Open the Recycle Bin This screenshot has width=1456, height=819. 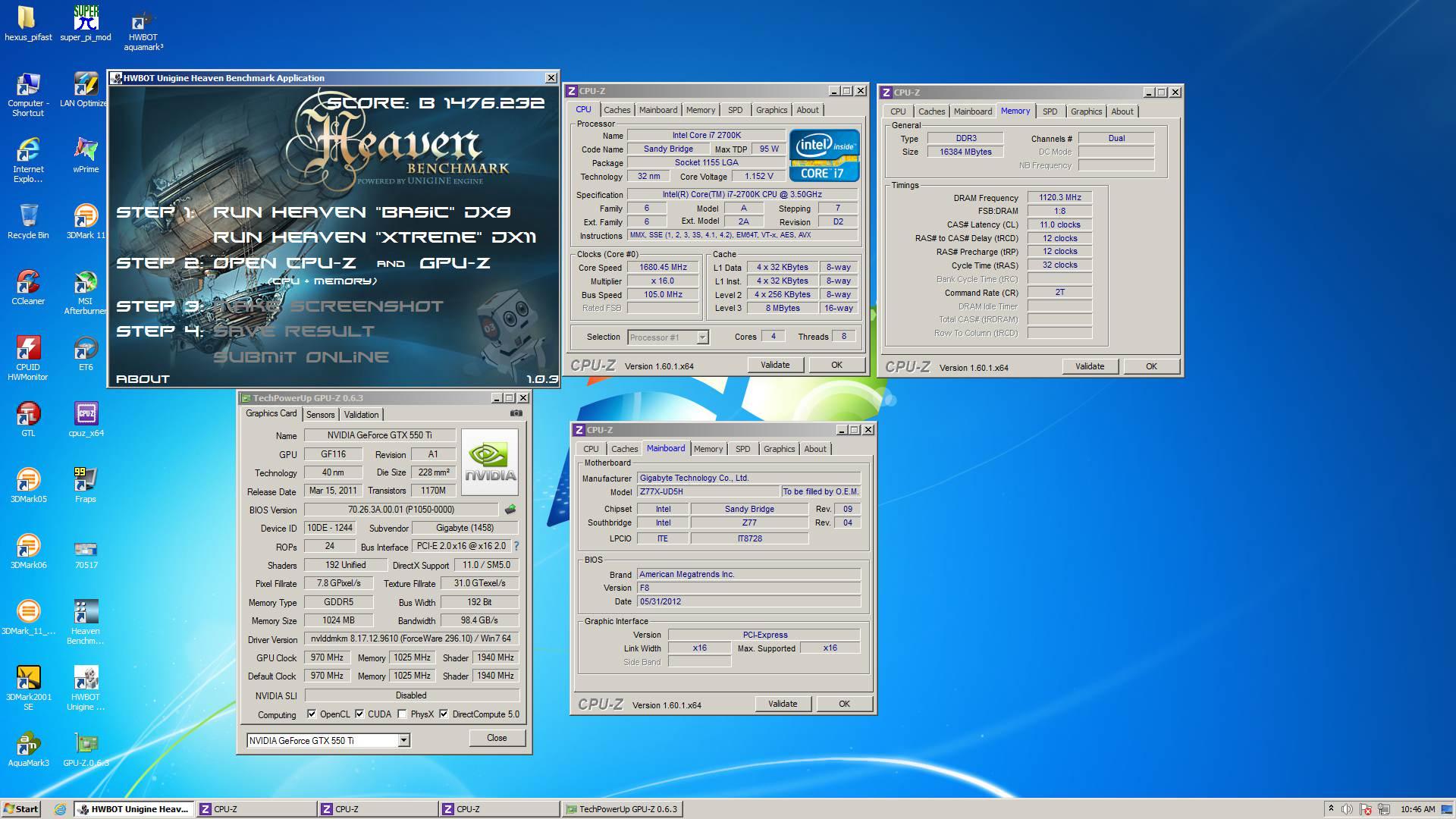28,221
